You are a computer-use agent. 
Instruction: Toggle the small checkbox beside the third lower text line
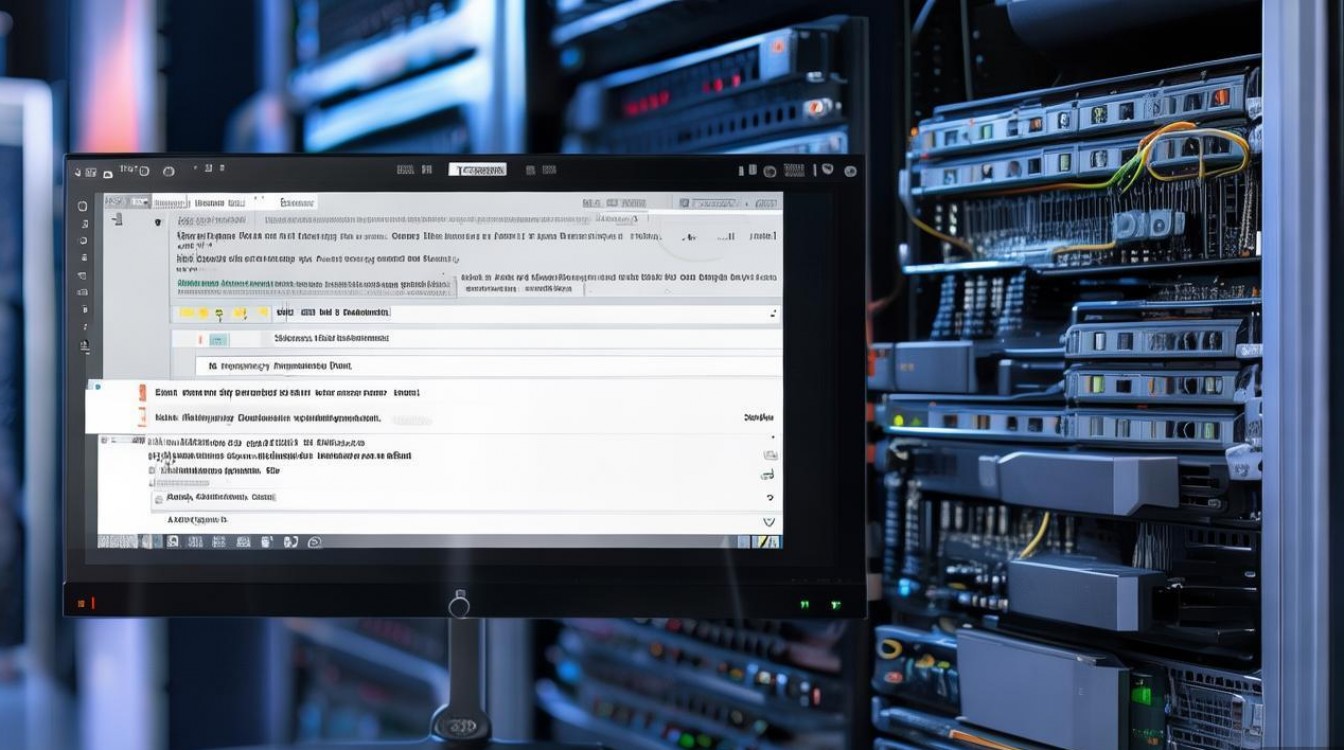click(153, 469)
